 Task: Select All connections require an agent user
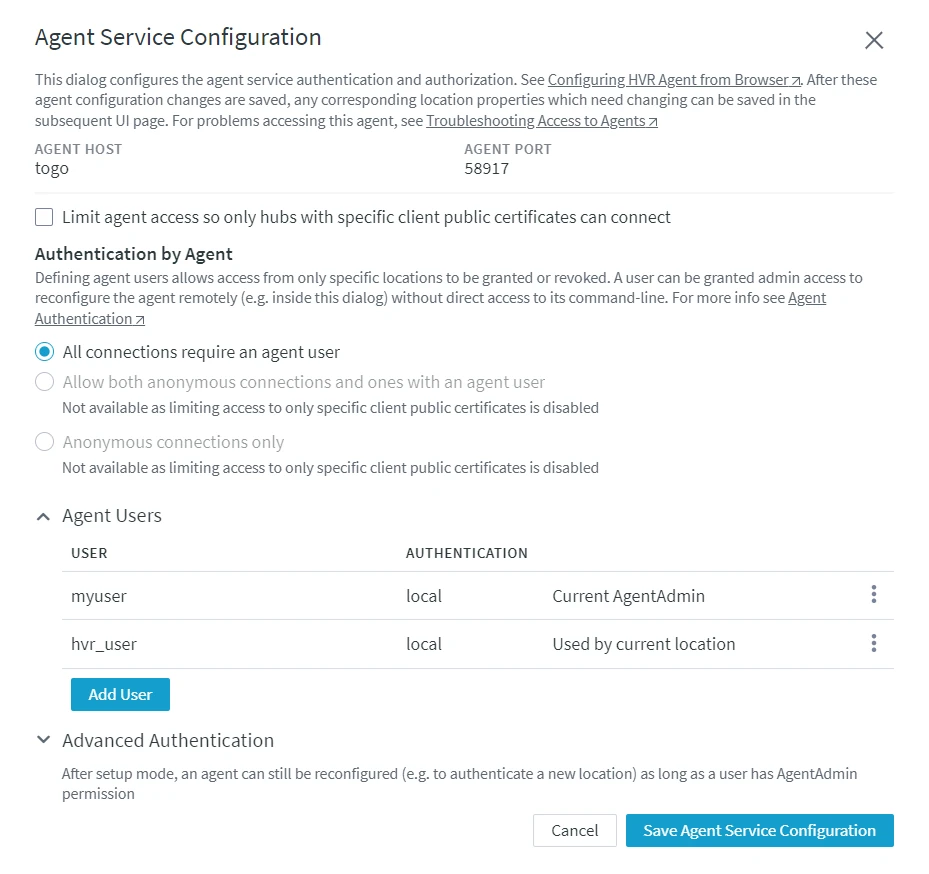point(43,351)
